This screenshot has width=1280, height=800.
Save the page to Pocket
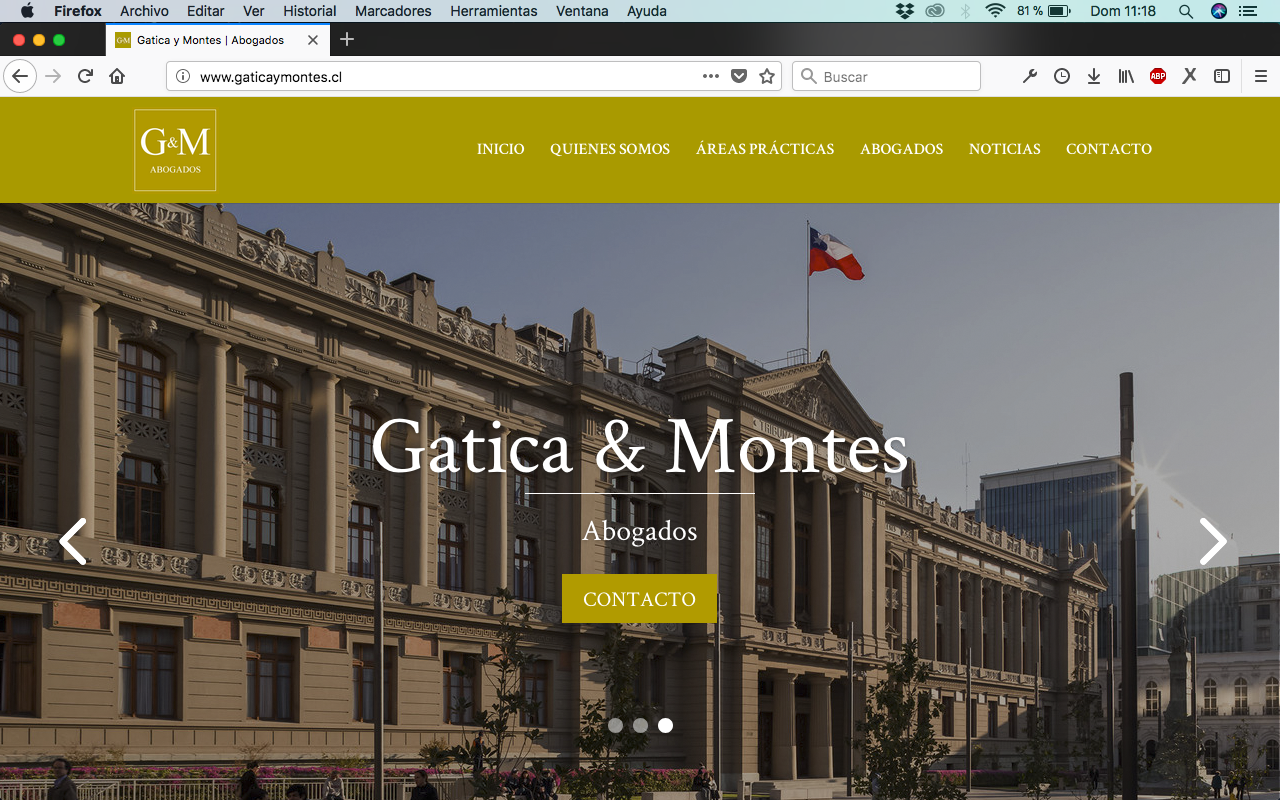(739, 76)
